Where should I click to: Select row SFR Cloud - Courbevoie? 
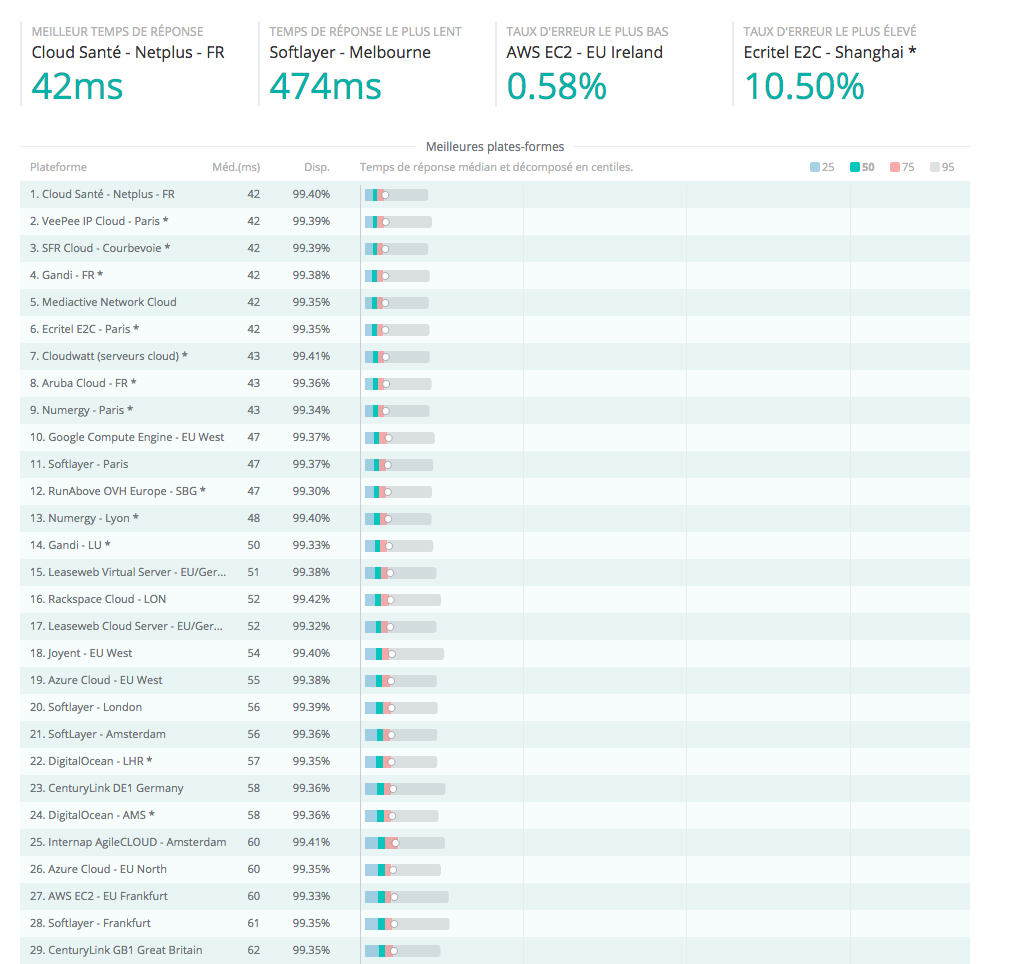[495, 248]
